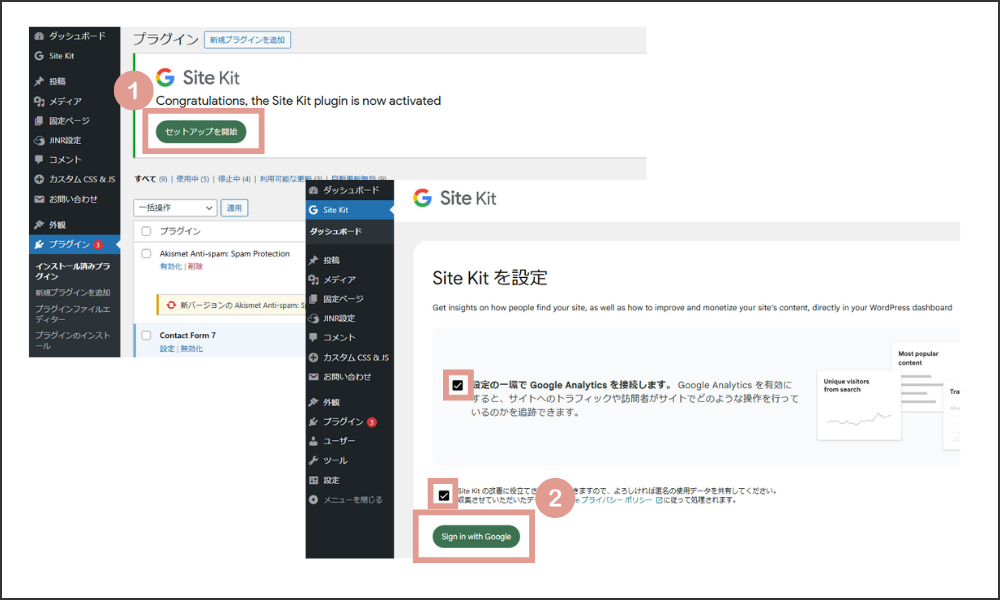Image resolution: width=1000 pixels, height=600 pixels.
Task: Click the Site Kit を設定 heading
Action: [x=490, y=278]
